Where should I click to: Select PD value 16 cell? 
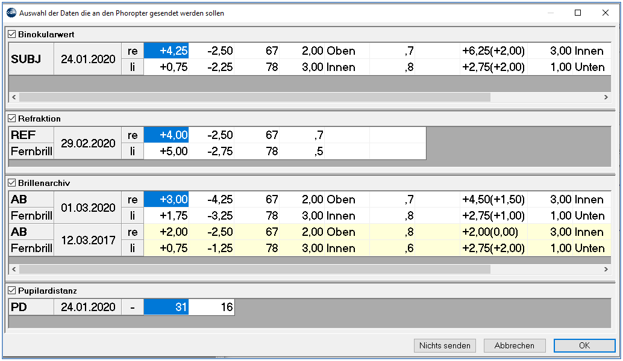[x=212, y=307]
